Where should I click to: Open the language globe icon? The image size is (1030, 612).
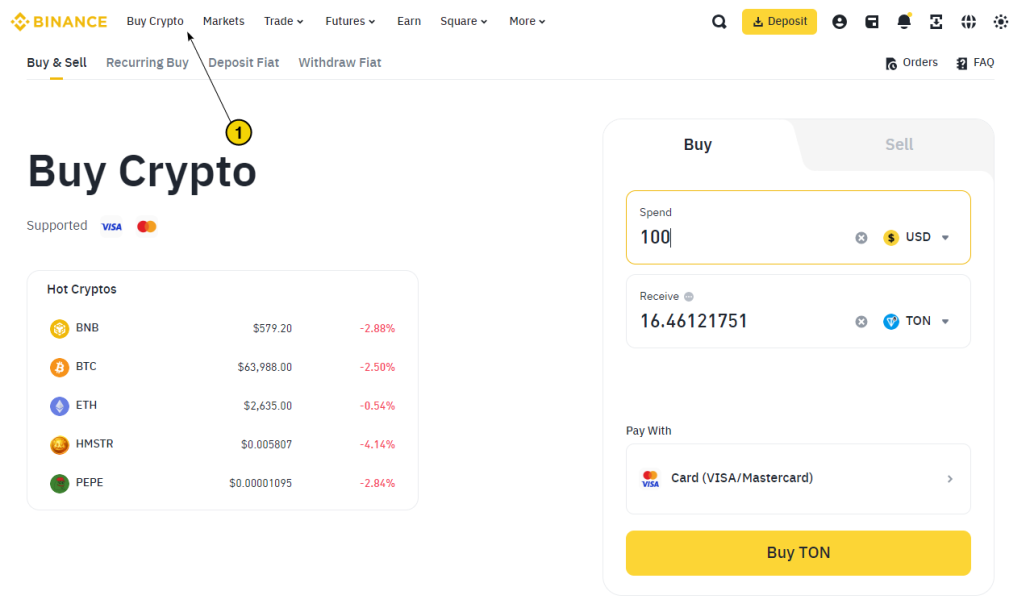coord(968,20)
